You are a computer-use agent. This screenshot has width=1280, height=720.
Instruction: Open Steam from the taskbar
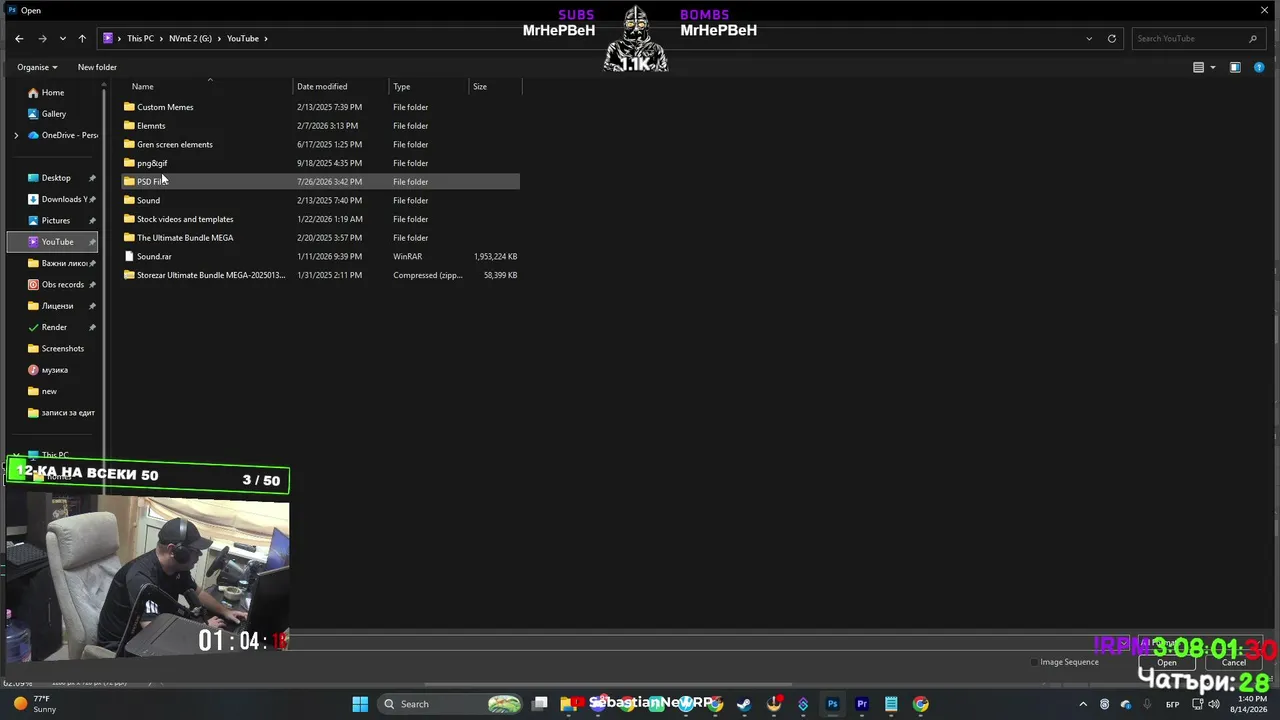click(744, 704)
